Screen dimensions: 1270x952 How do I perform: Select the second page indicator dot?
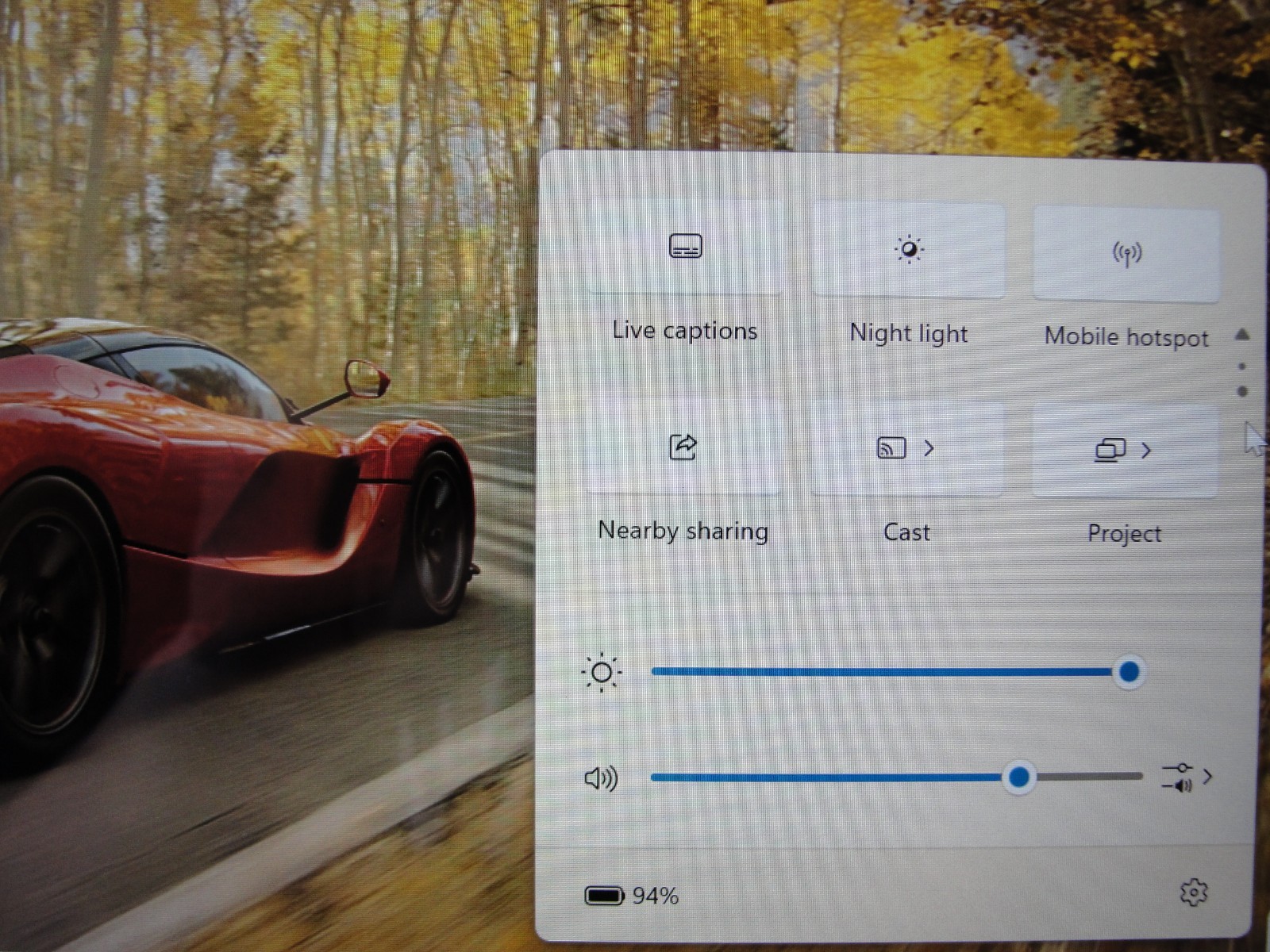[x=1242, y=391]
